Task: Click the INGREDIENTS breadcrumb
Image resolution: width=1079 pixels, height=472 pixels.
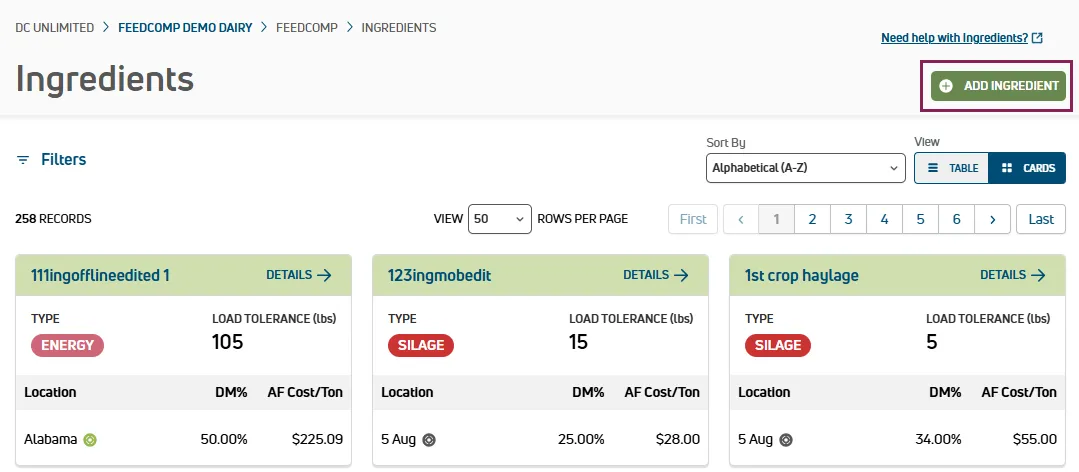Action: 399,28
